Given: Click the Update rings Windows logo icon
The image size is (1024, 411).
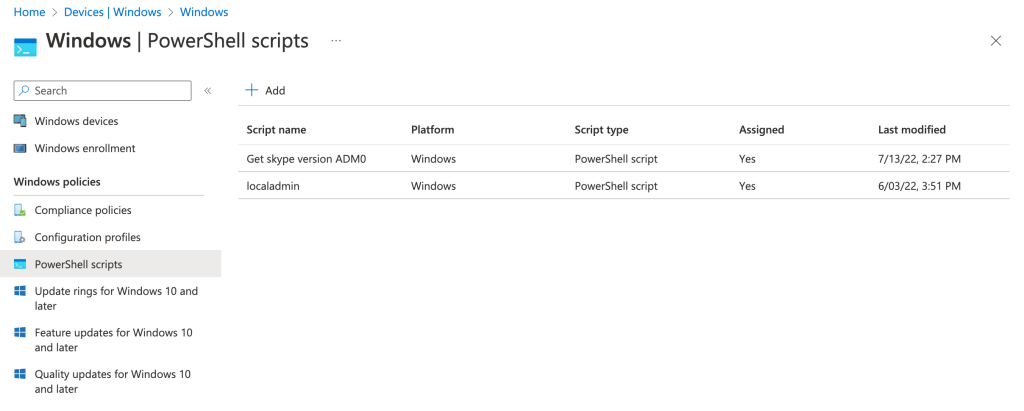Looking at the screenshot, I should point(20,291).
